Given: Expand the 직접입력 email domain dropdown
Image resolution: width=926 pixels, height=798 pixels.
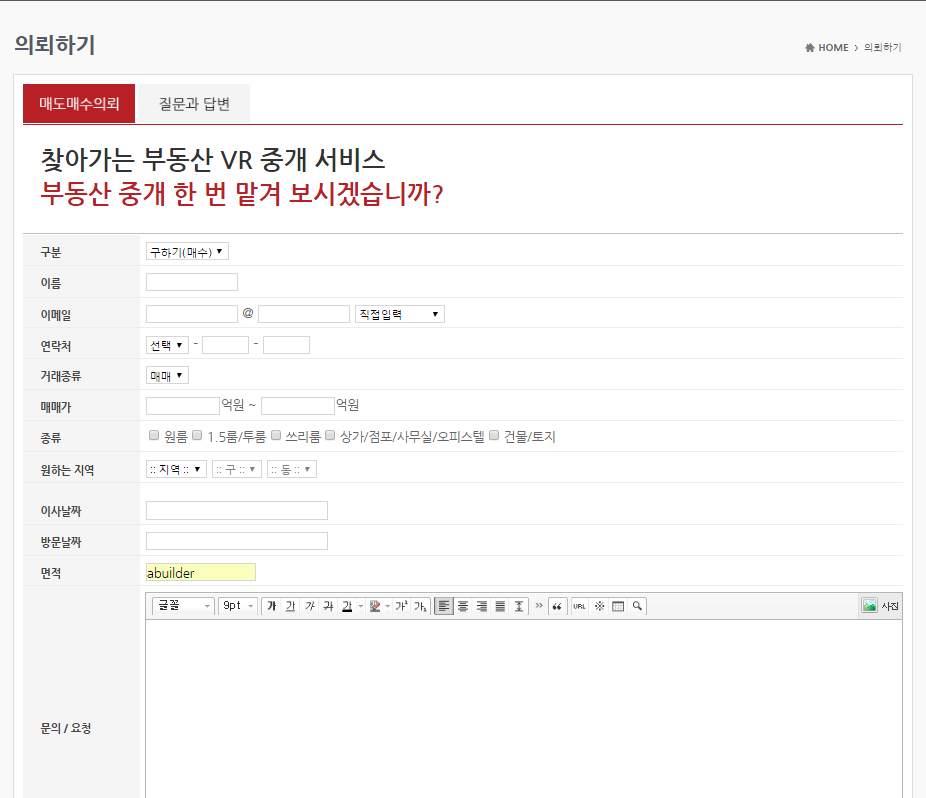Looking at the screenshot, I should tap(399, 314).
